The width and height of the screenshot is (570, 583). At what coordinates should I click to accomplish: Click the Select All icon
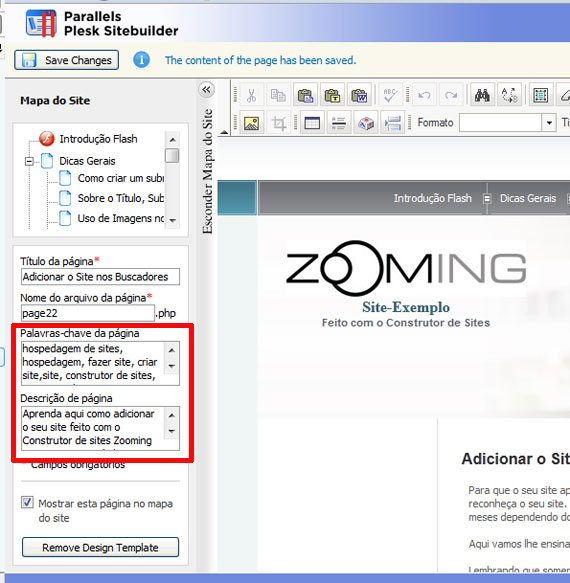pos(540,95)
